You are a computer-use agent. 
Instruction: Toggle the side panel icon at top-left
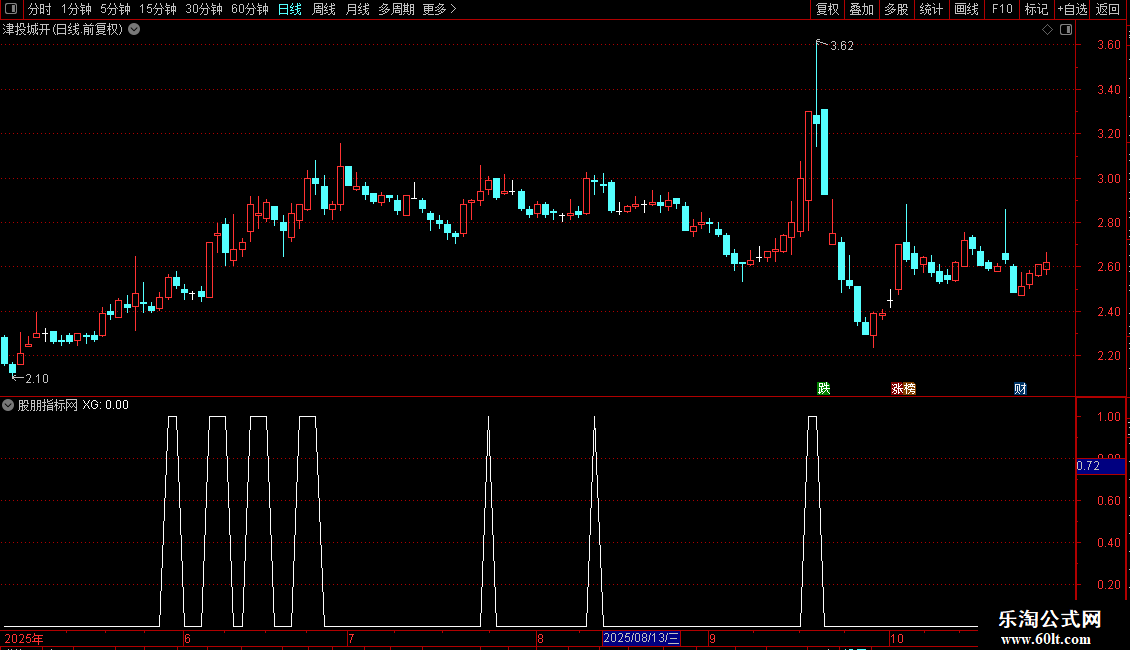coord(11,9)
